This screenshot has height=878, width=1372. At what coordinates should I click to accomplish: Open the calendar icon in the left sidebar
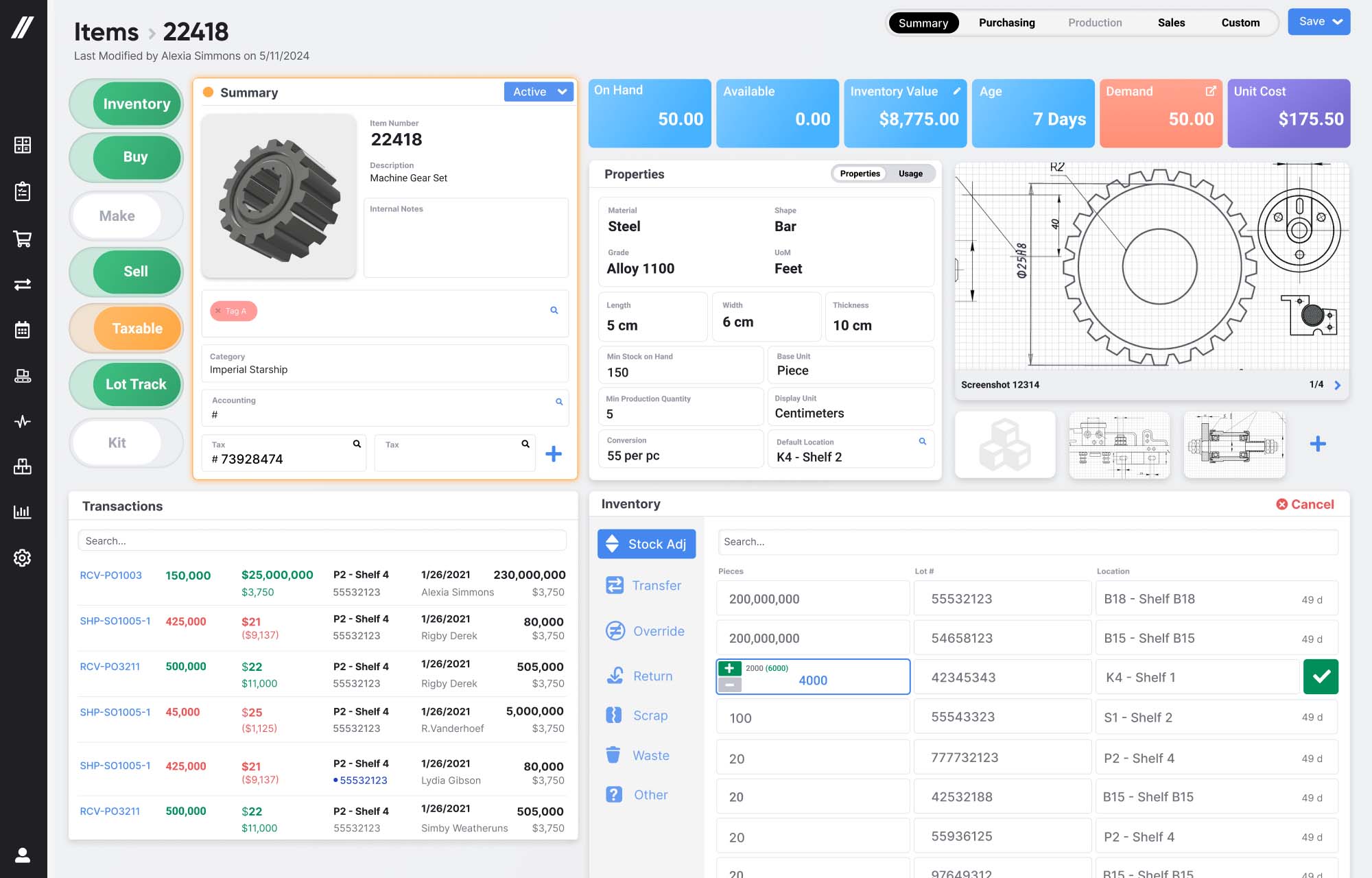[23, 330]
